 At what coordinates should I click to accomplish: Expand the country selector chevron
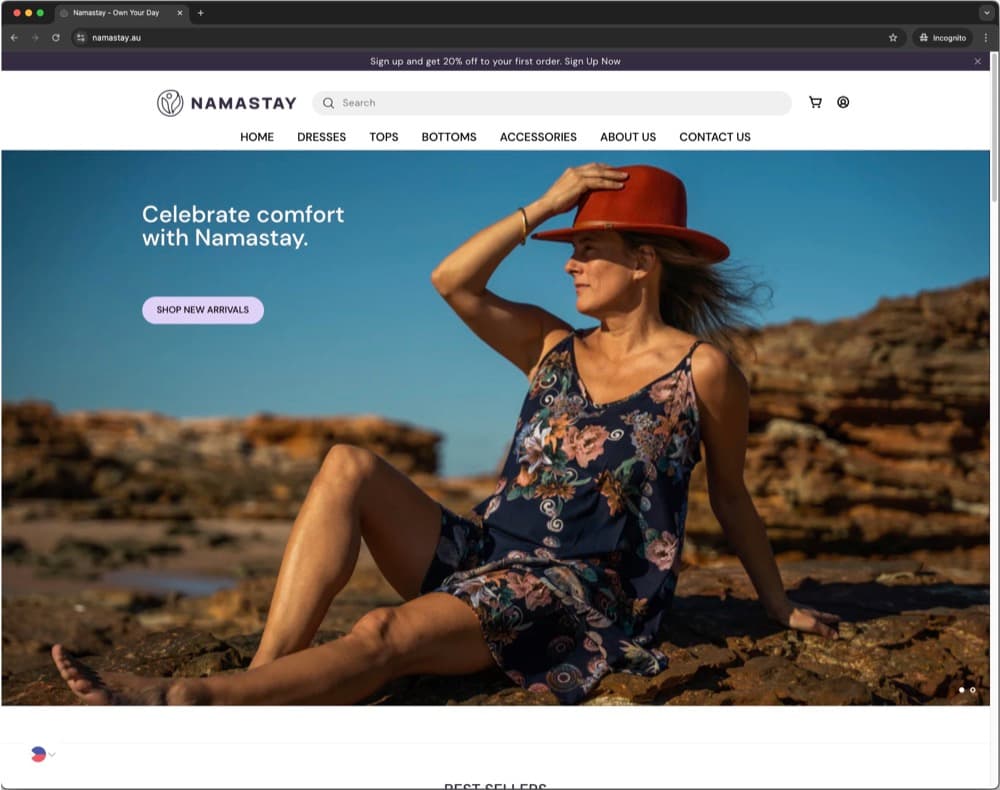tap(52, 755)
